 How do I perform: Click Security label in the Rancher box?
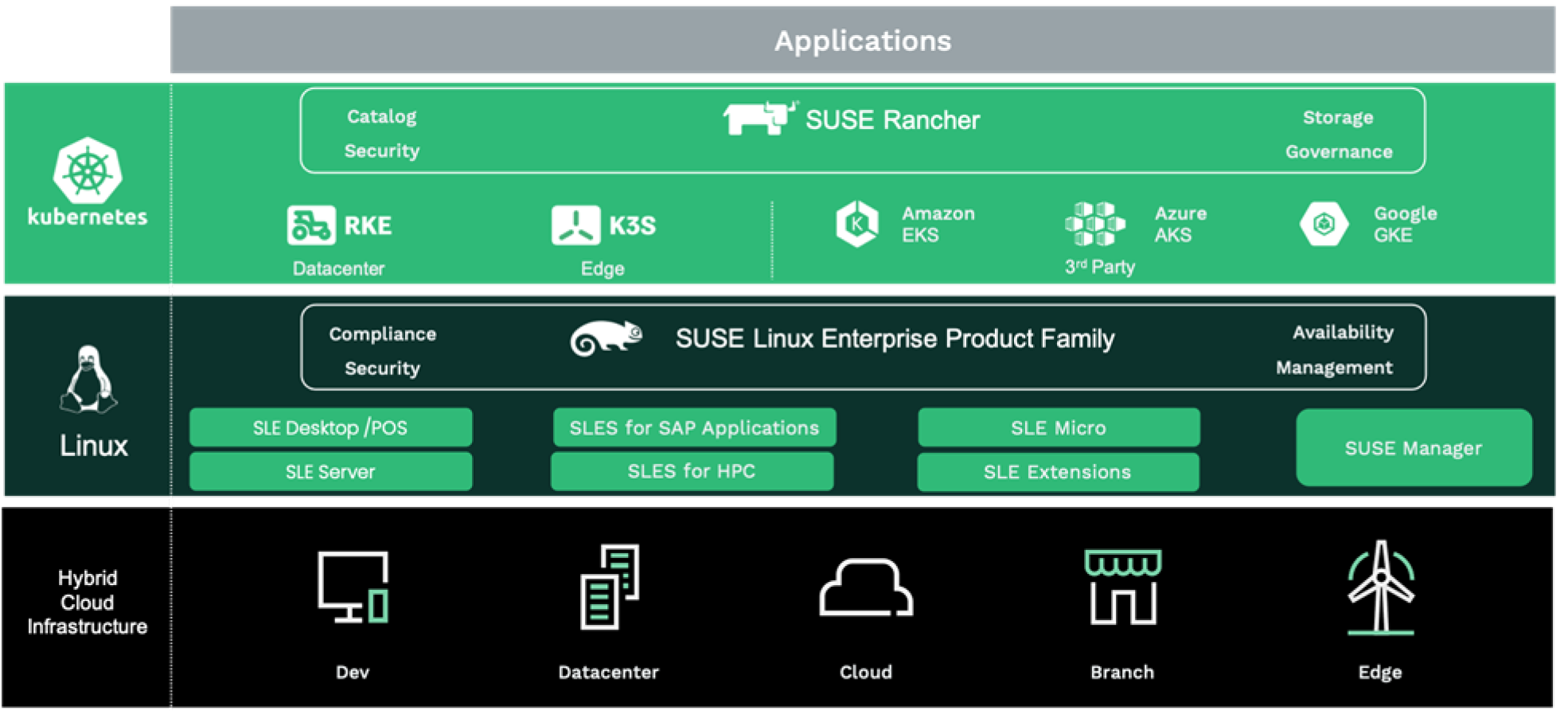pos(382,151)
